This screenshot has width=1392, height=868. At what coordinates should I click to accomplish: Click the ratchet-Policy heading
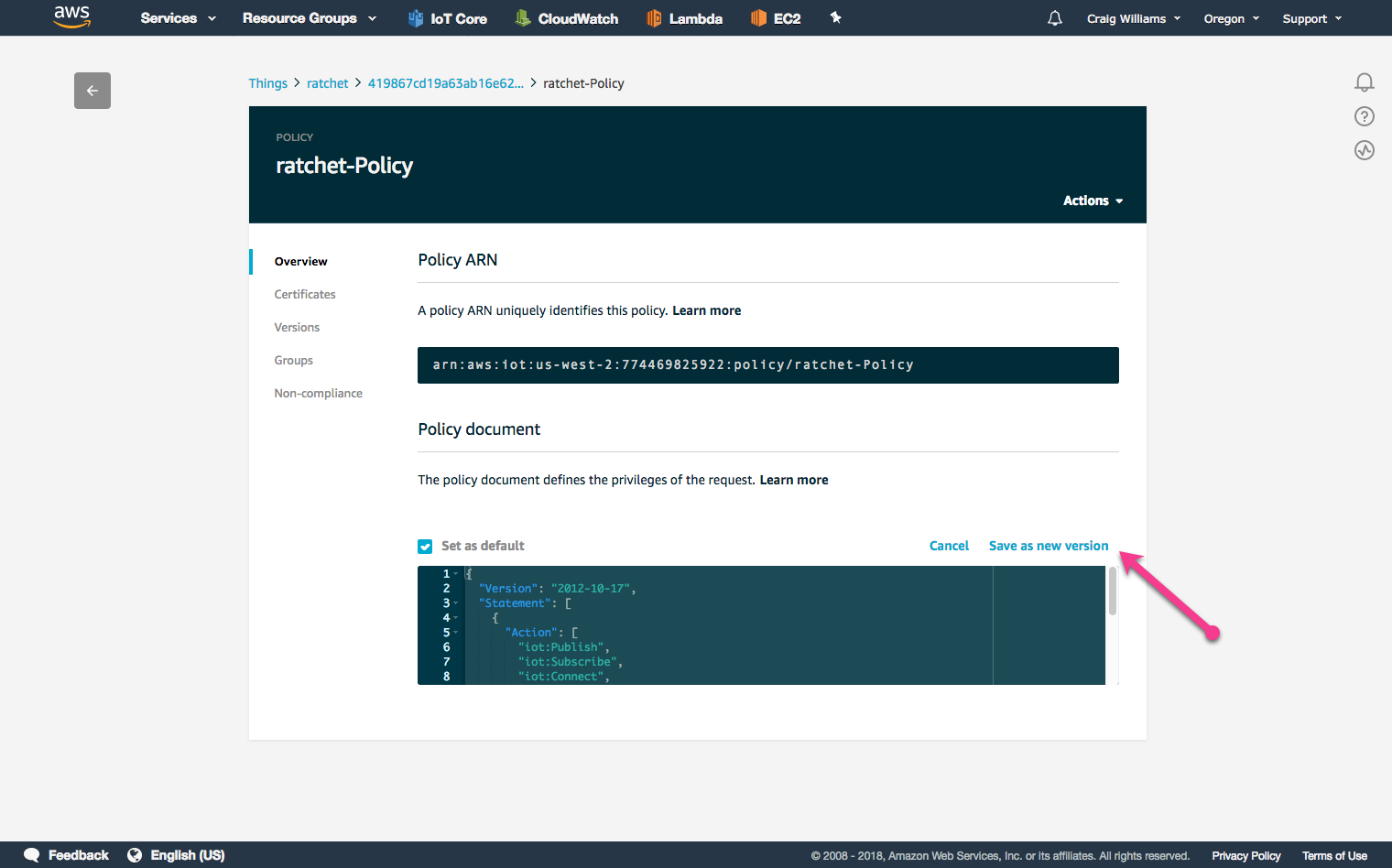coord(344,166)
